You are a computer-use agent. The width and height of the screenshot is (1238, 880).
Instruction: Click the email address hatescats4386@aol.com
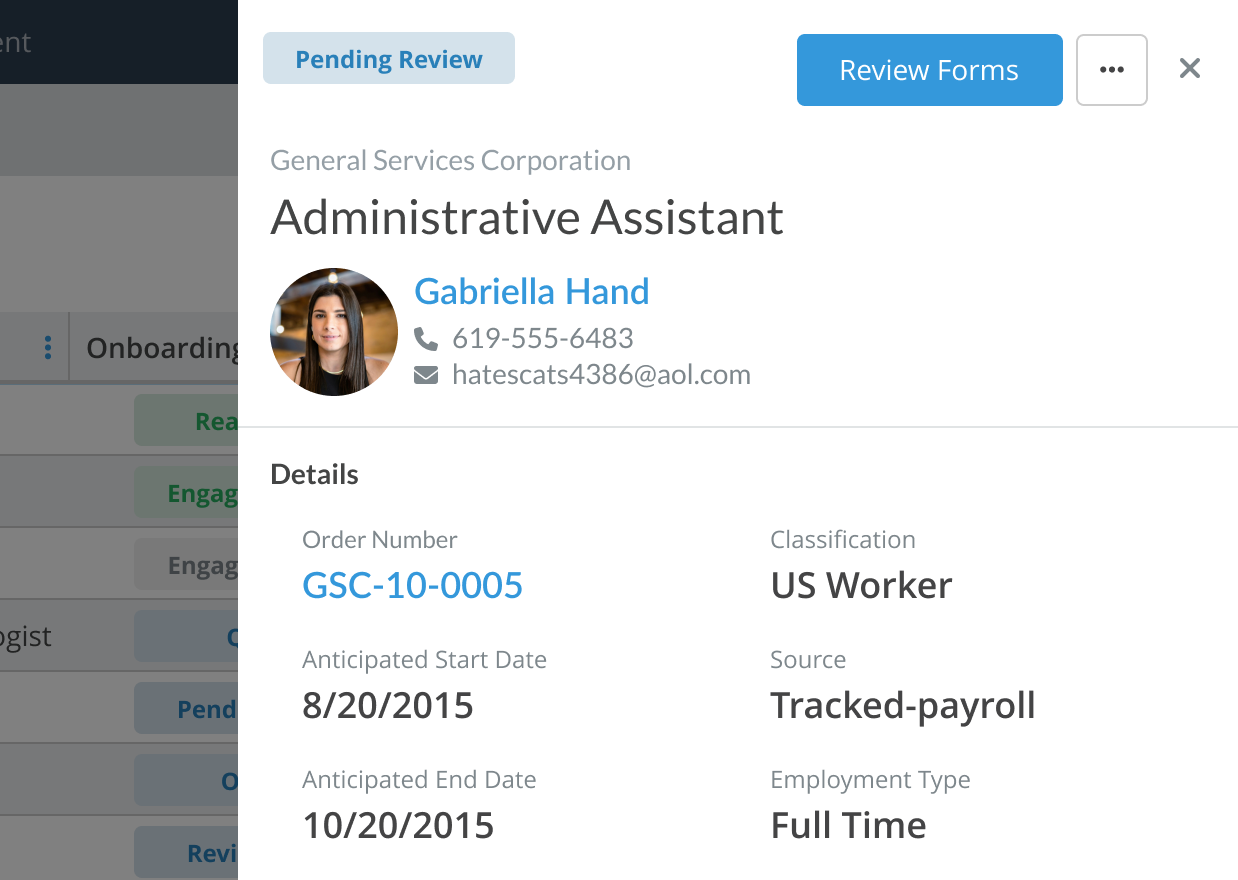(601, 375)
